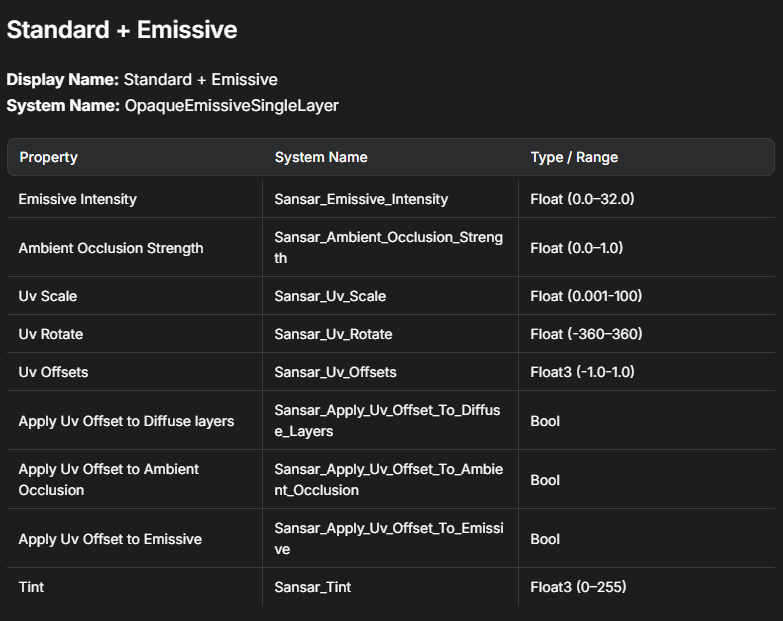Image resolution: width=783 pixels, height=621 pixels.
Task: Click the "Float (0.0–32.0)" range cell
Action: pos(582,199)
